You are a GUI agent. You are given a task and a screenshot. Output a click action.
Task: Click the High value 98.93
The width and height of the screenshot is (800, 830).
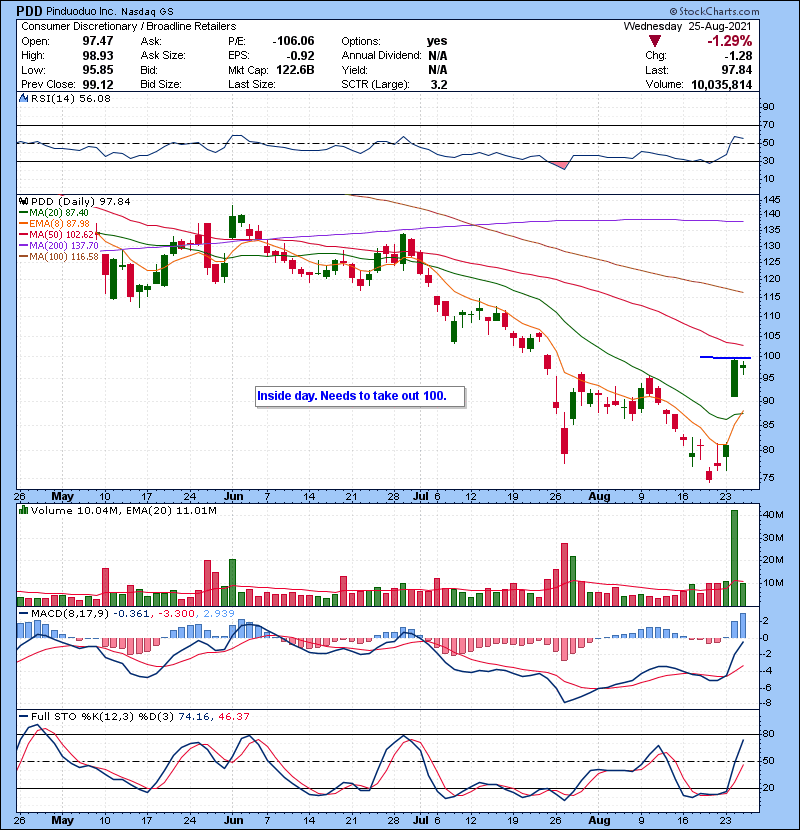(97, 56)
